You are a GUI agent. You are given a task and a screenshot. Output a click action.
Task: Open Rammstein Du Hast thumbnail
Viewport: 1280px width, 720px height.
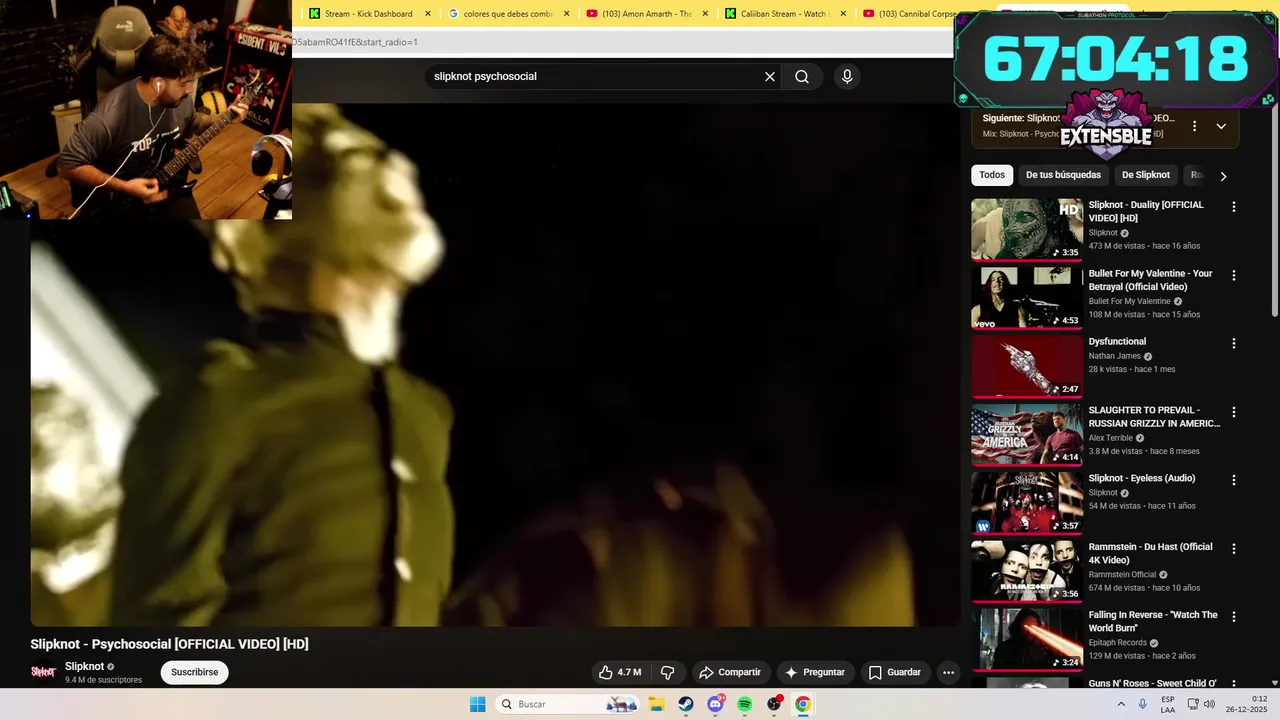[1027, 571]
